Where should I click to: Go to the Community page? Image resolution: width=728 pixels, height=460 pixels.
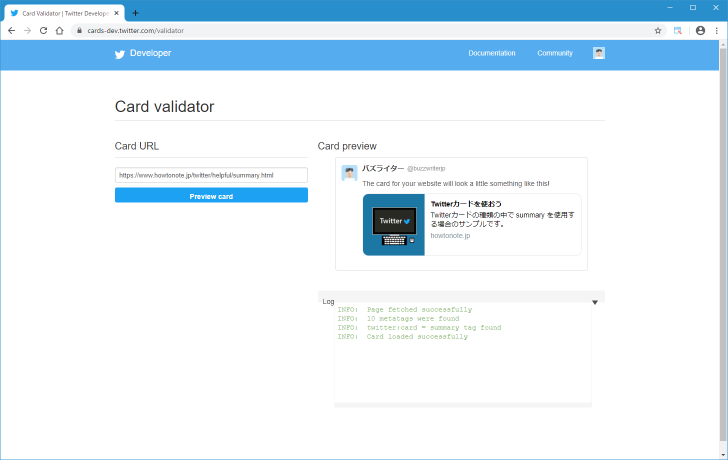(555, 53)
